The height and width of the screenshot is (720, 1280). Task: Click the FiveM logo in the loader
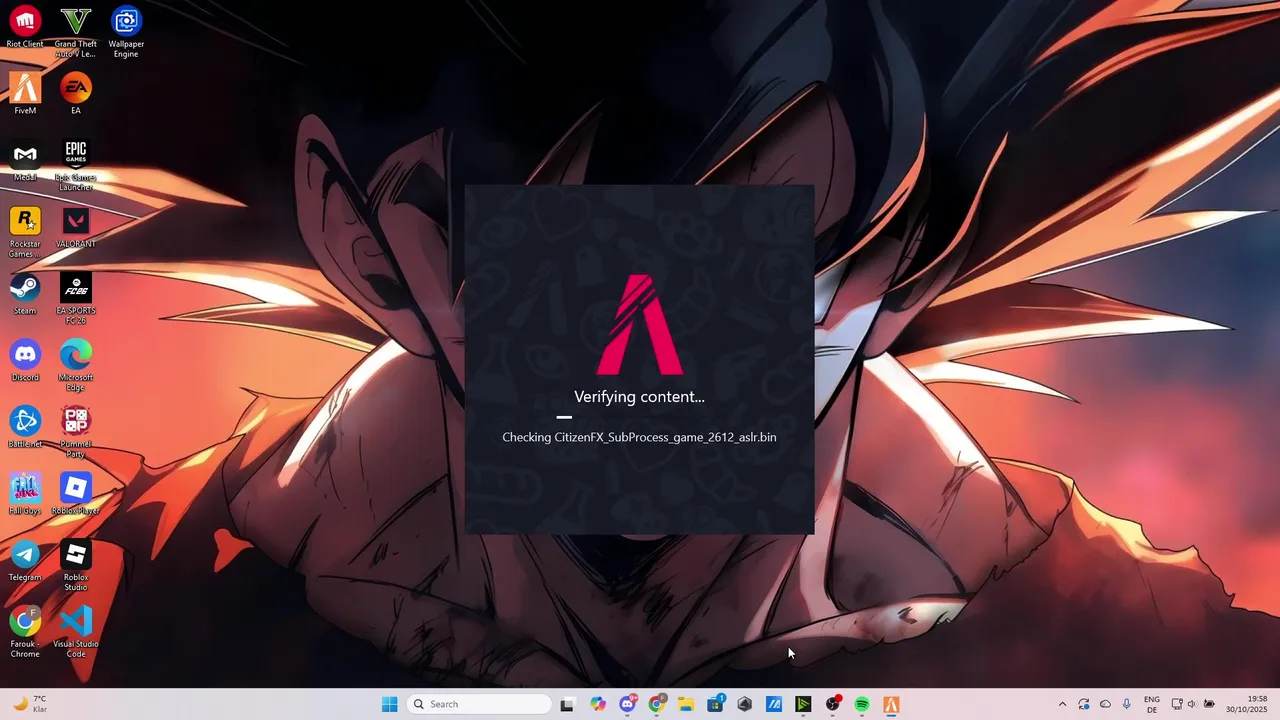(x=640, y=325)
